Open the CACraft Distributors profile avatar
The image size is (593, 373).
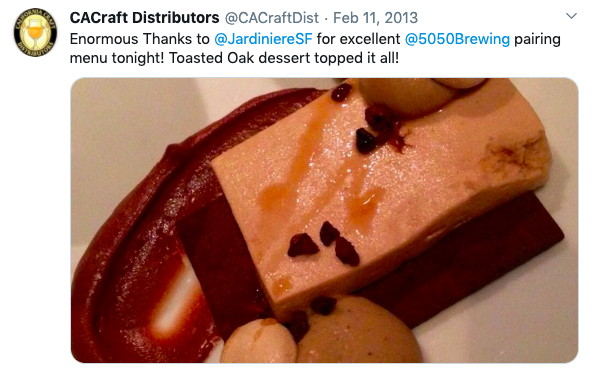coord(35,32)
